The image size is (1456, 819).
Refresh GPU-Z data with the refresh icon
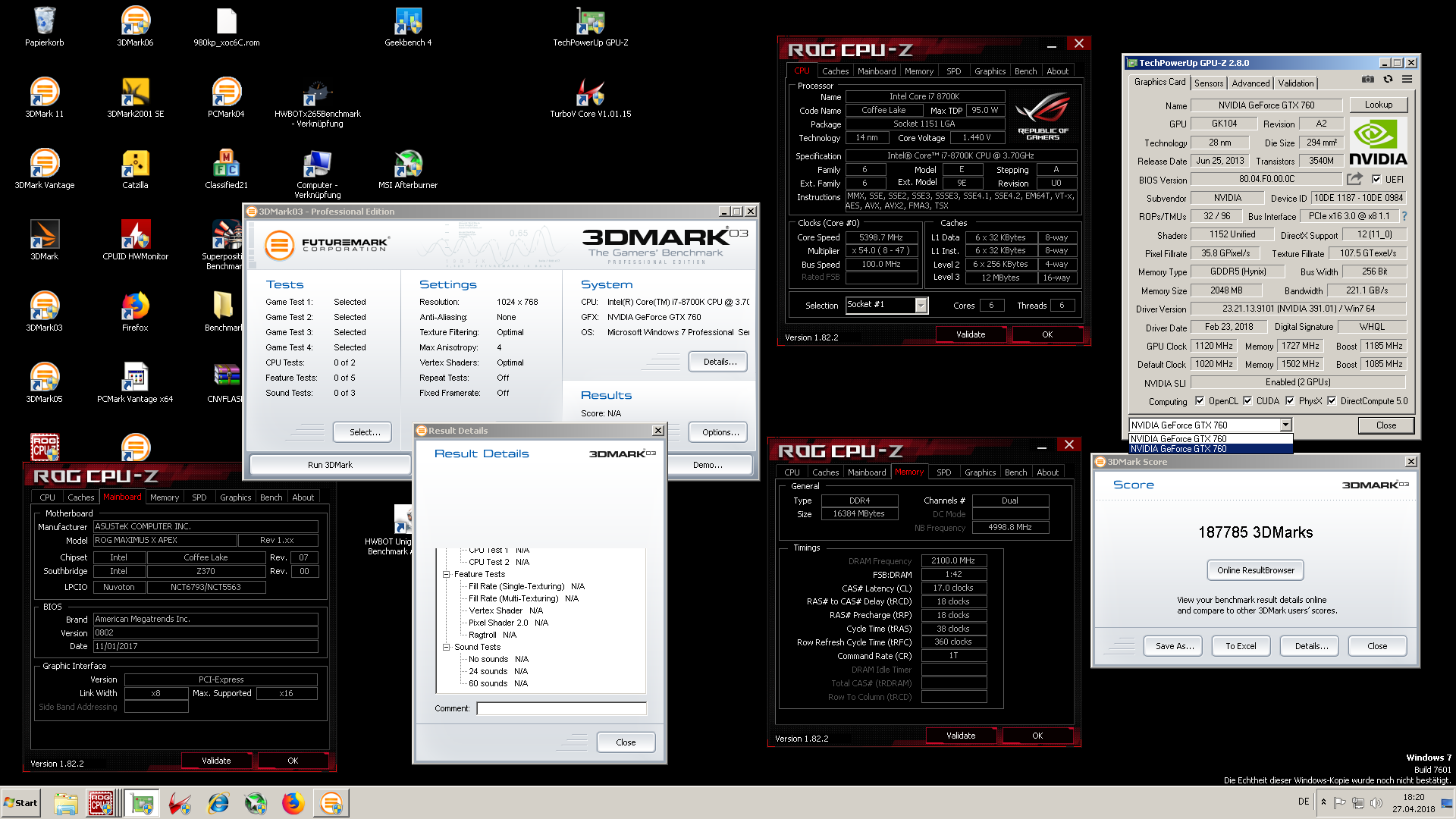pyautogui.click(x=1388, y=79)
